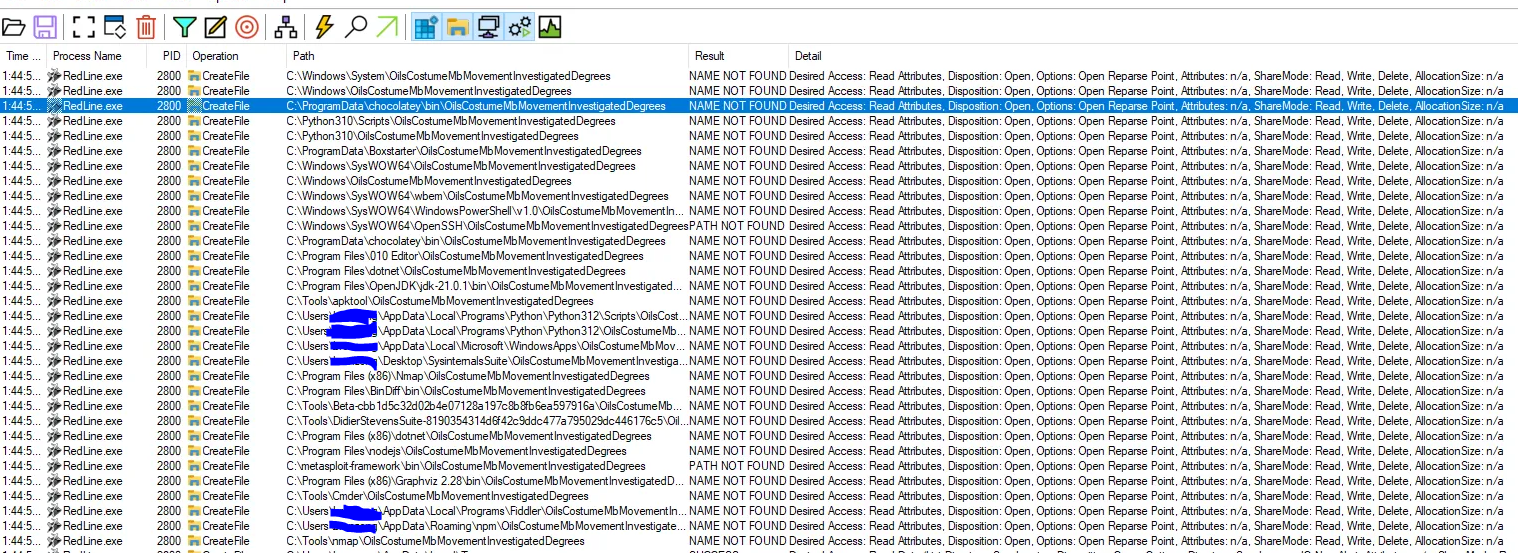The width and height of the screenshot is (1518, 553).
Task: Show the Process Tree via hierarchy icon
Action: pyautogui.click(x=285, y=27)
